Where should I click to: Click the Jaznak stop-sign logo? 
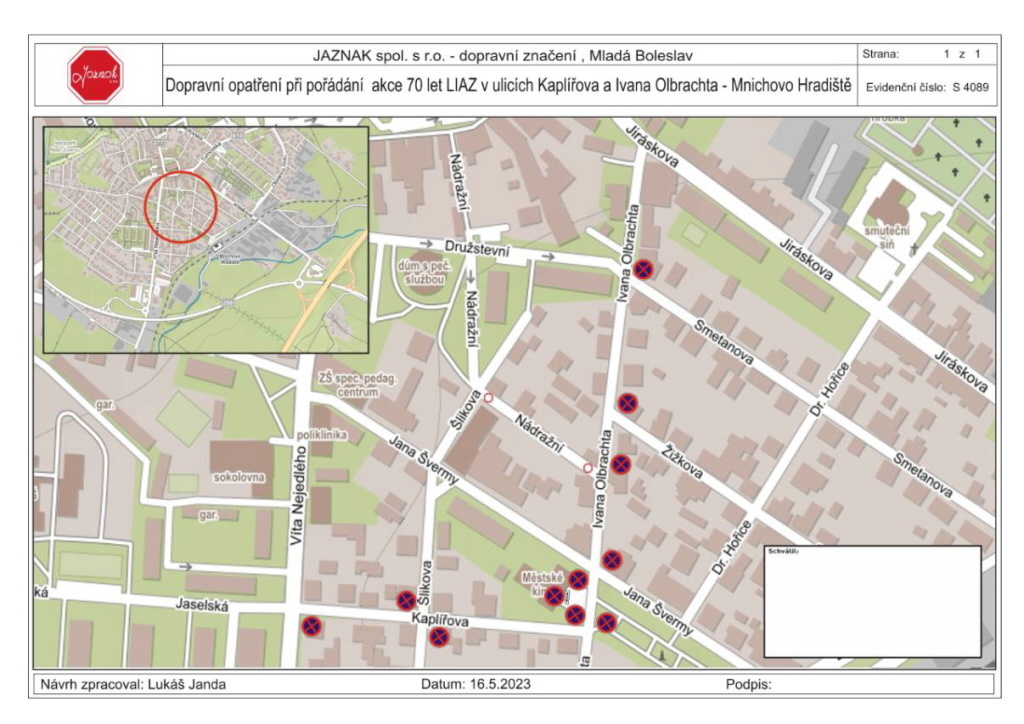[94, 75]
